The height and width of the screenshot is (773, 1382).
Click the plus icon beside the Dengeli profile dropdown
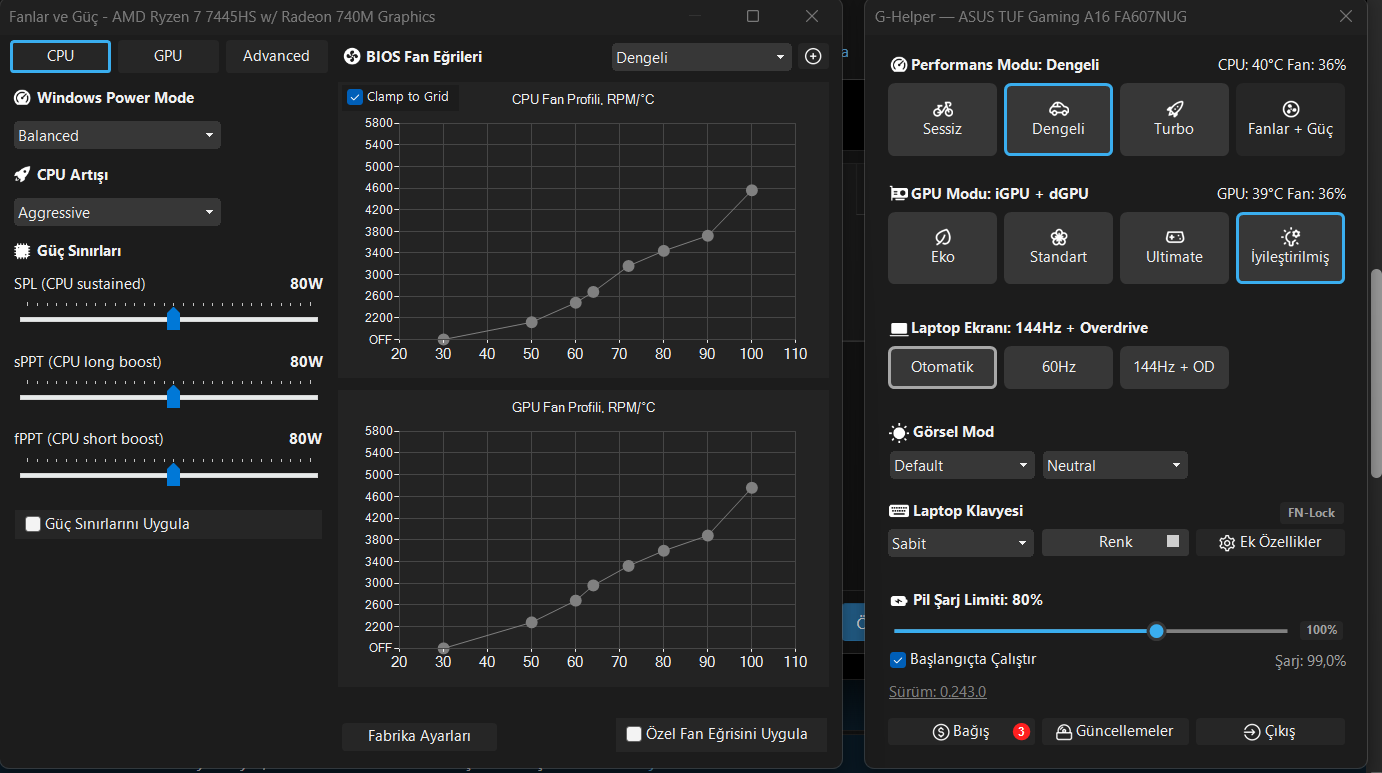pyautogui.click(x=813, y=57)
